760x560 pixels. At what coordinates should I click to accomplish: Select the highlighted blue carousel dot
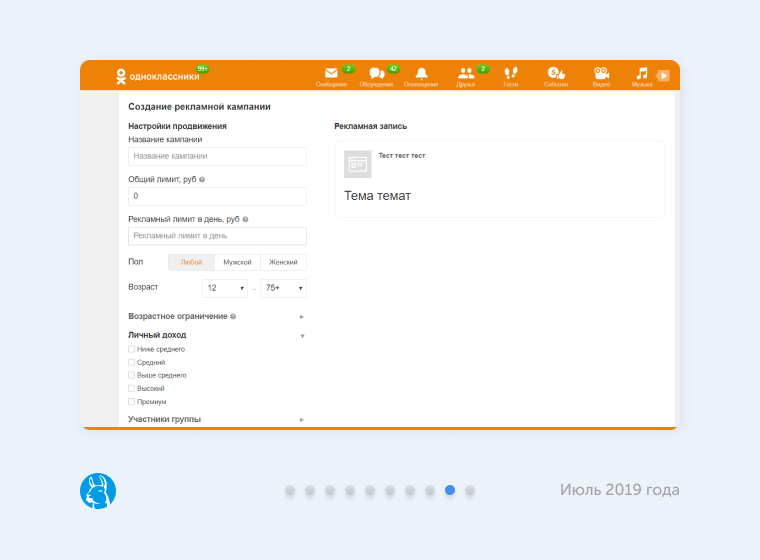point(450,490)
